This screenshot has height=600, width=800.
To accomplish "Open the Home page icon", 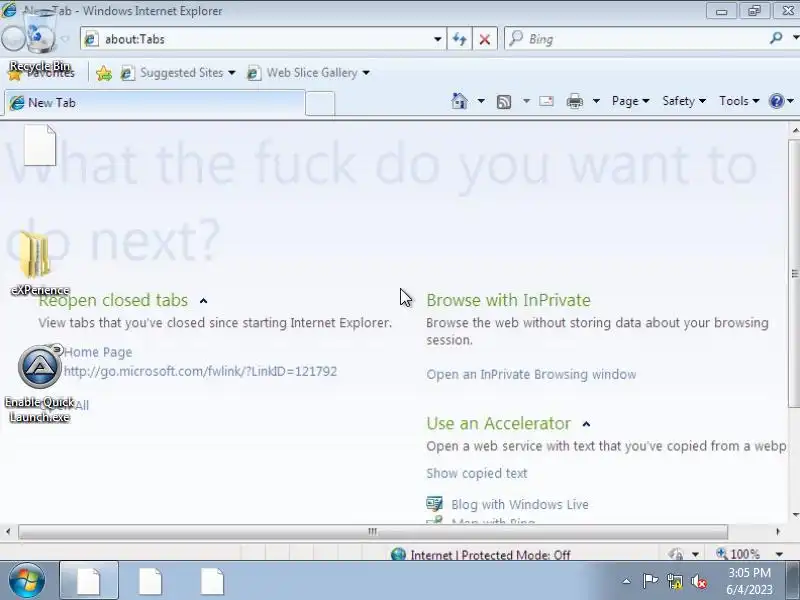I will (x=459, y=101).
